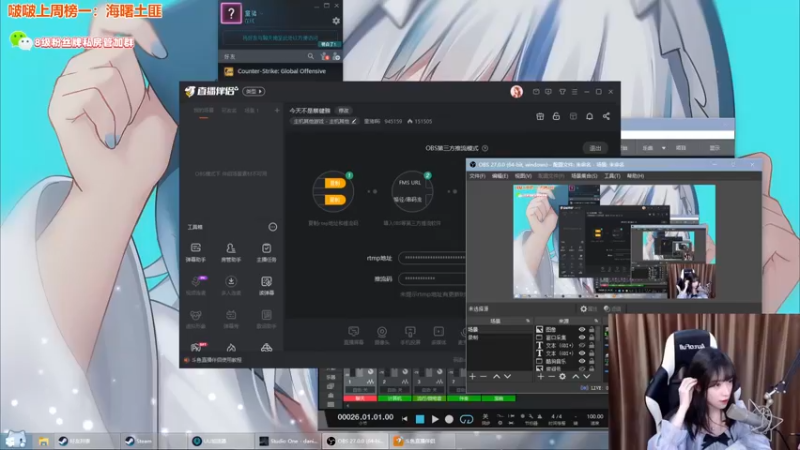Open Steam friends list settings gear
800x450 pixels.
pyautogui.click(x=336, y=21)
